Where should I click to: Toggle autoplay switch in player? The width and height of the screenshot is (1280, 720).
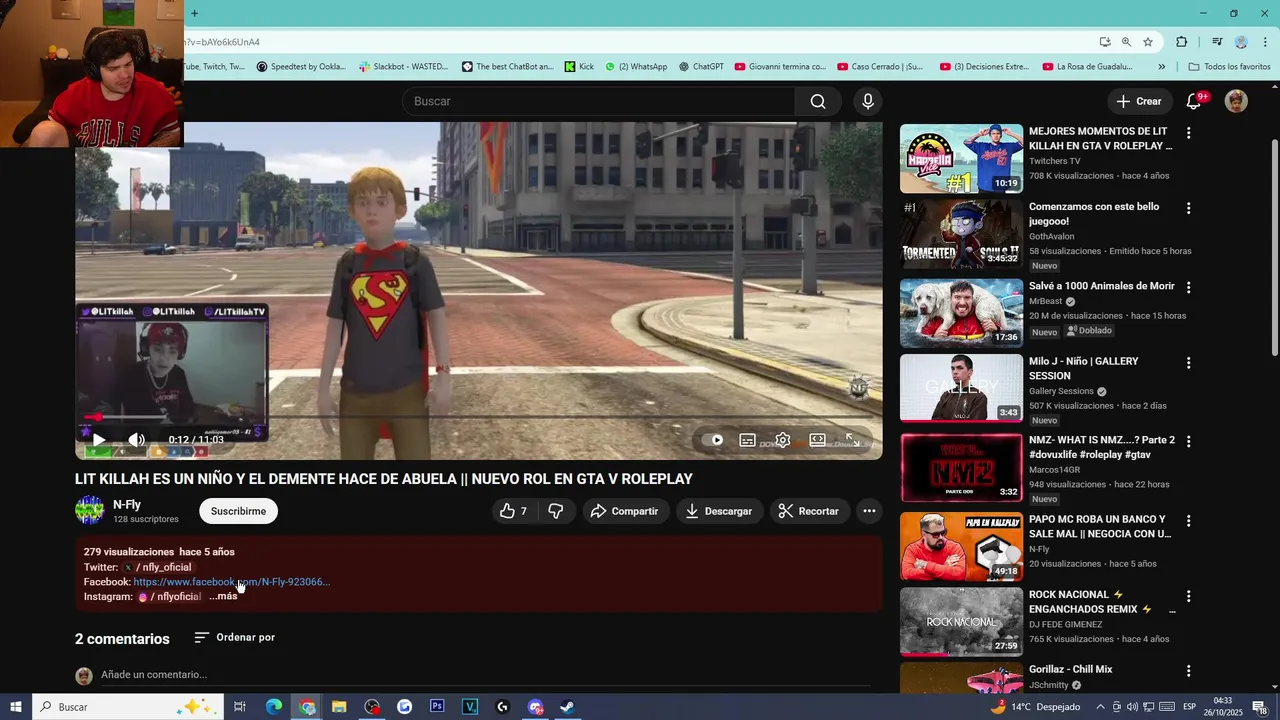pos(714,440)
